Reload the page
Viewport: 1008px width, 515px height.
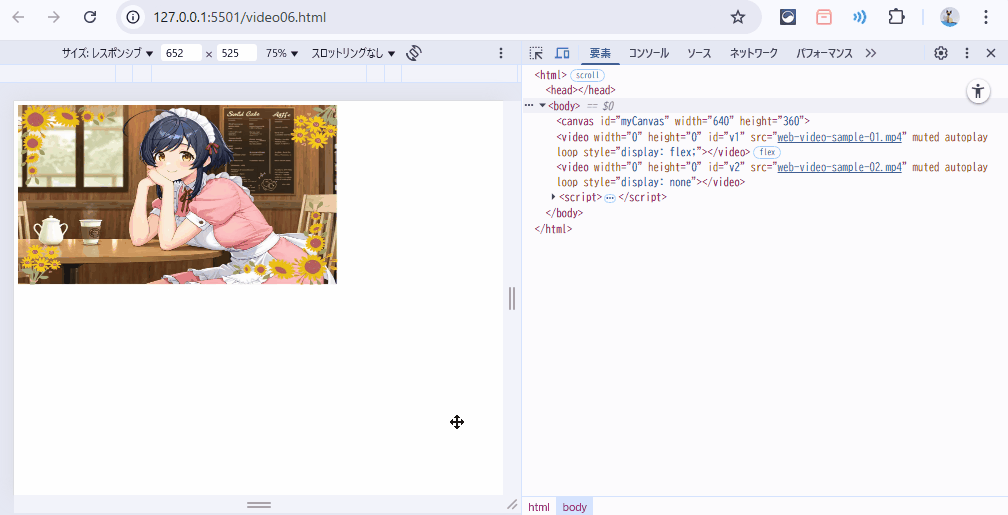pyautogui.click(x=90, y=17)
